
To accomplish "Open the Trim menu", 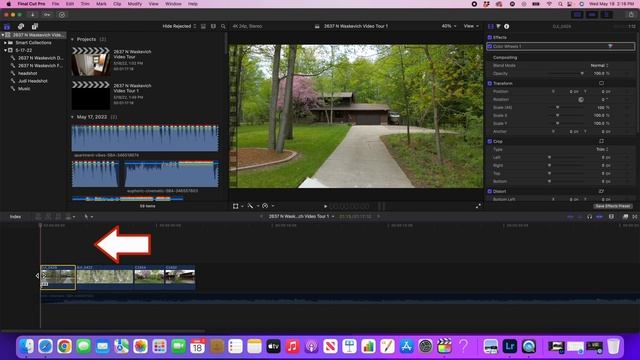I will (85, 4).
